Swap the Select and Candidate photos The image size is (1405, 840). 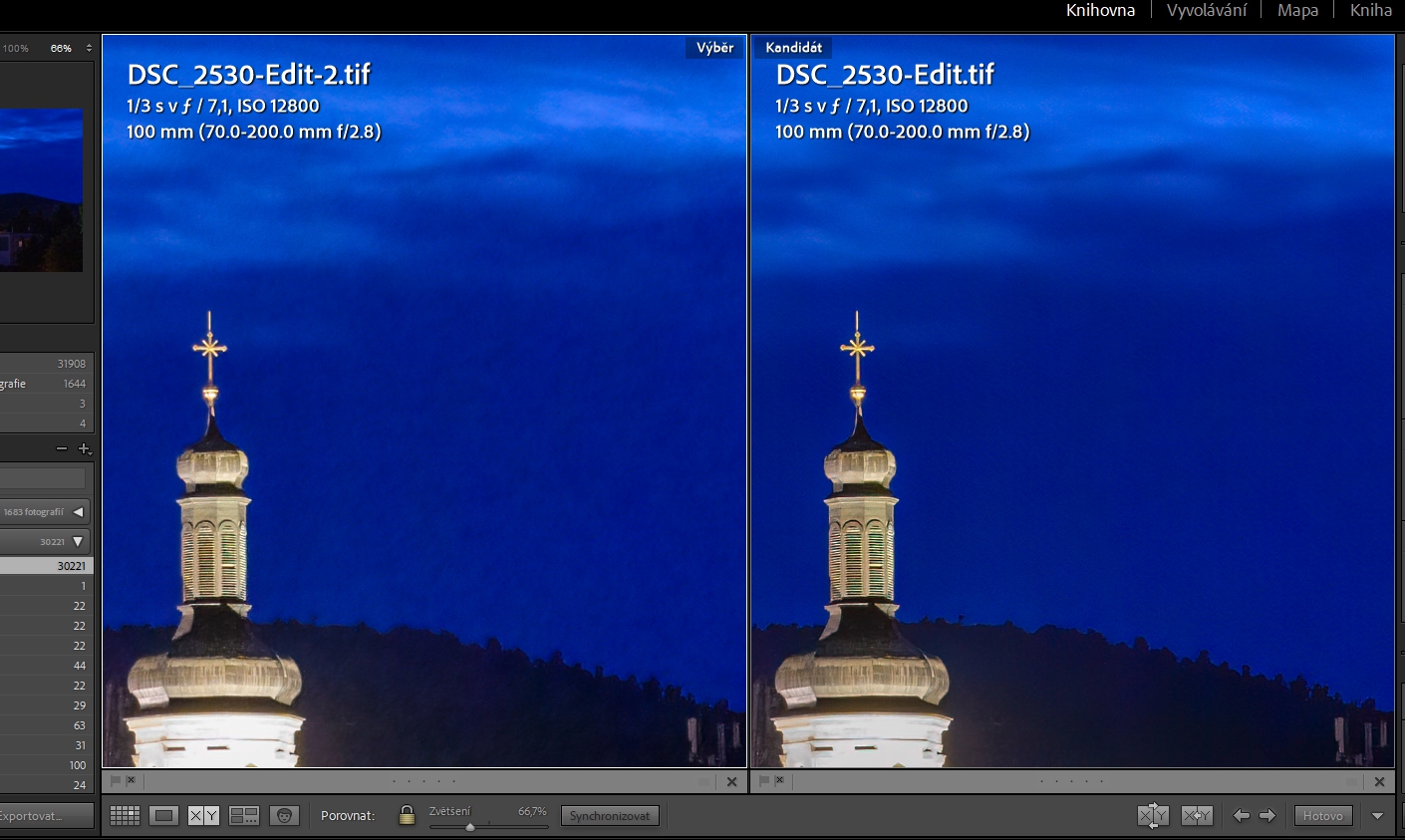coord(1153,815)
